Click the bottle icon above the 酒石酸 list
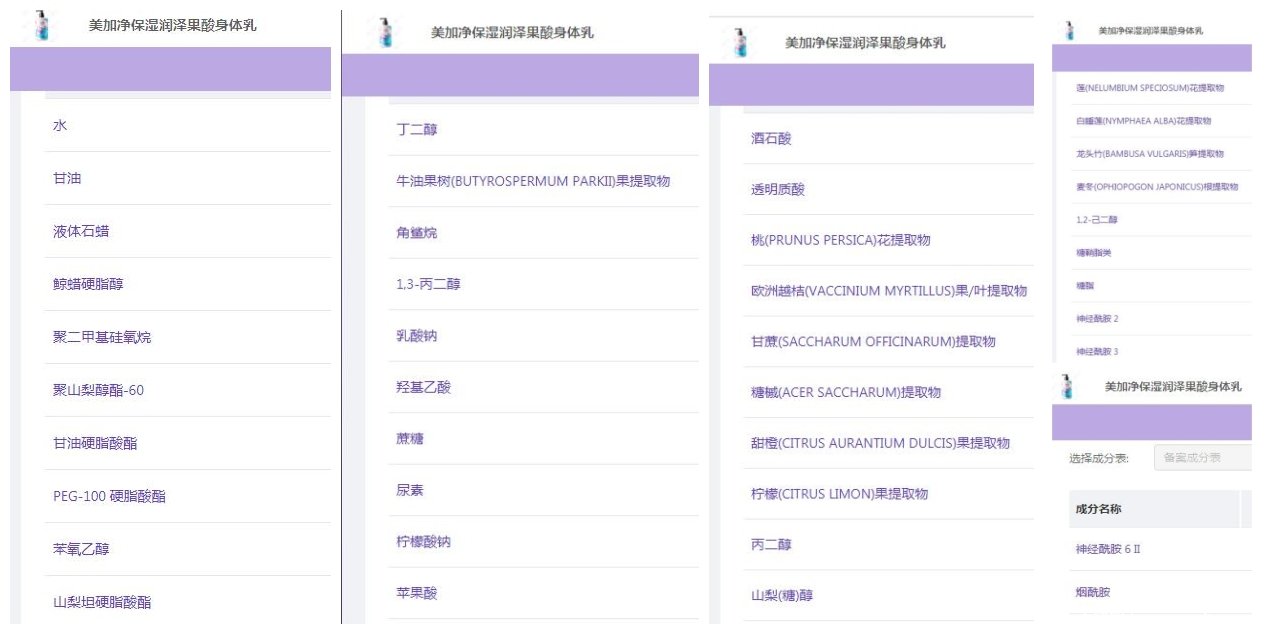Screen dimensions: 1270x634 [739, 42]
